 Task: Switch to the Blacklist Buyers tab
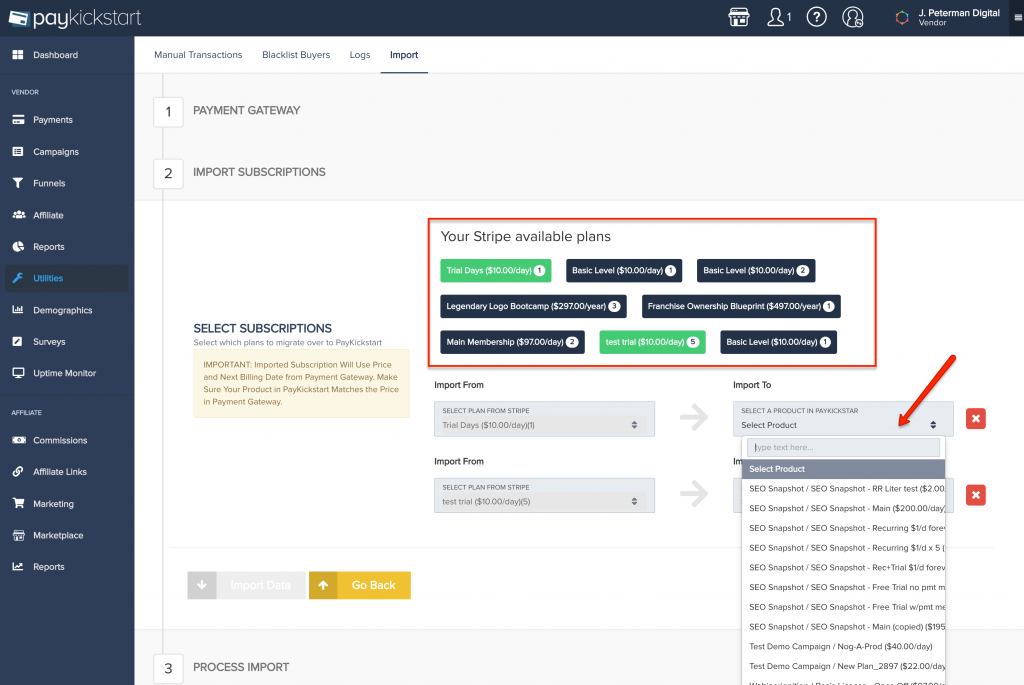[296, 55]
